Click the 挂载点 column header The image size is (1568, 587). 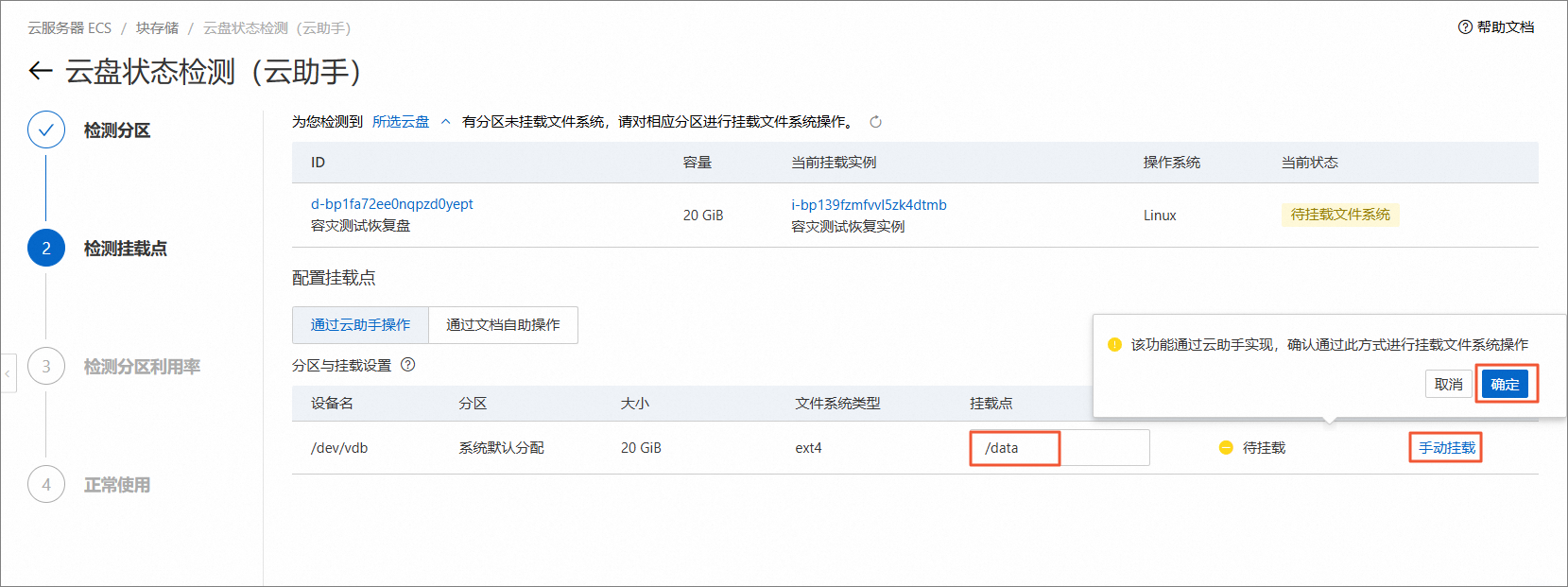click(x=991, y=404)
